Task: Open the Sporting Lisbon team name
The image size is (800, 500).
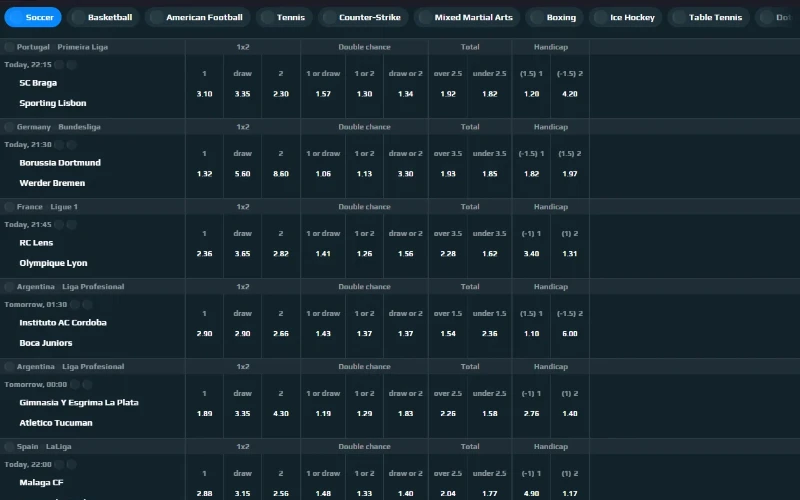Action: [x=53, y=103]
